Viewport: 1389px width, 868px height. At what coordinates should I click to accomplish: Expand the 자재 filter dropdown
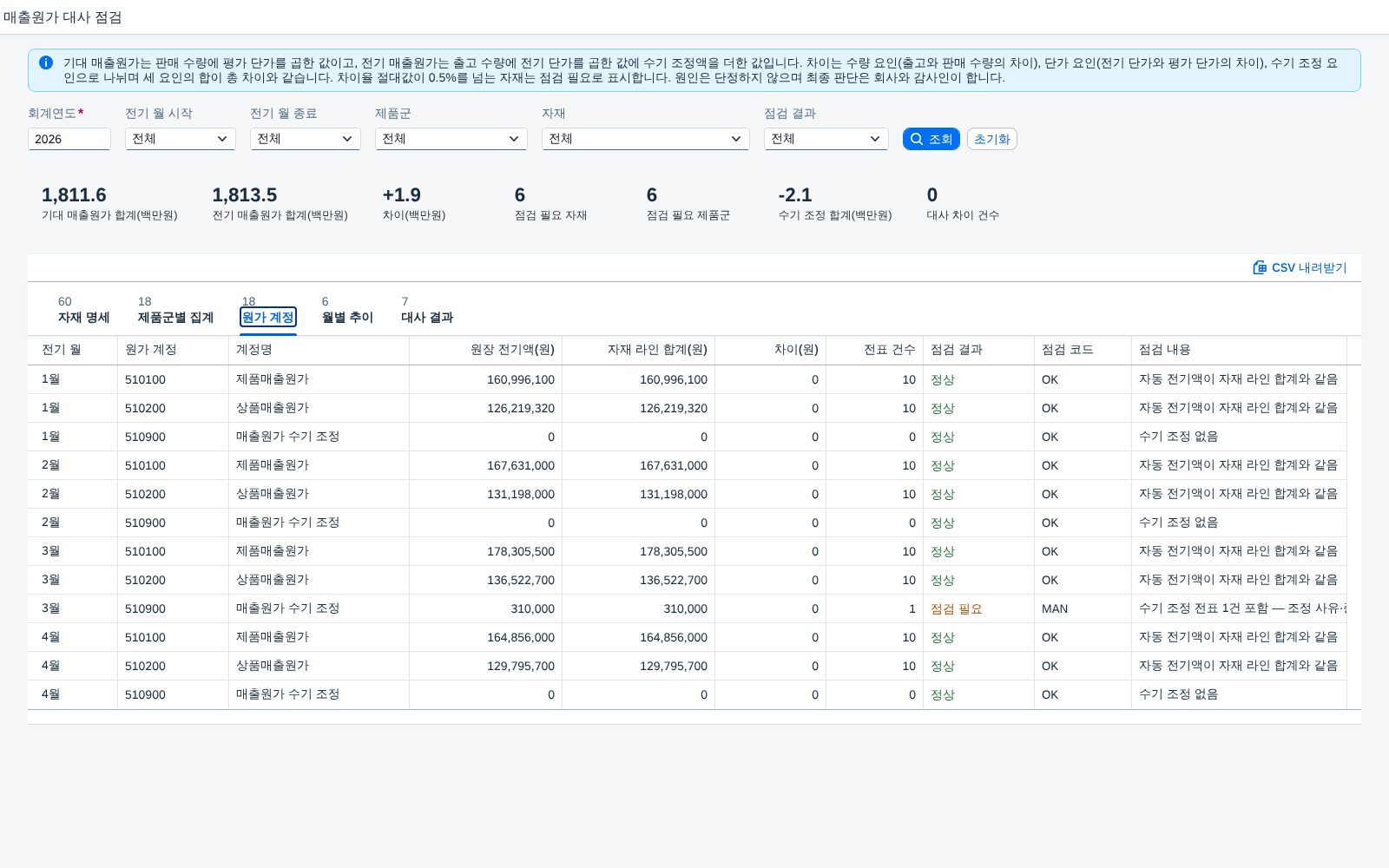click(646, 139)
